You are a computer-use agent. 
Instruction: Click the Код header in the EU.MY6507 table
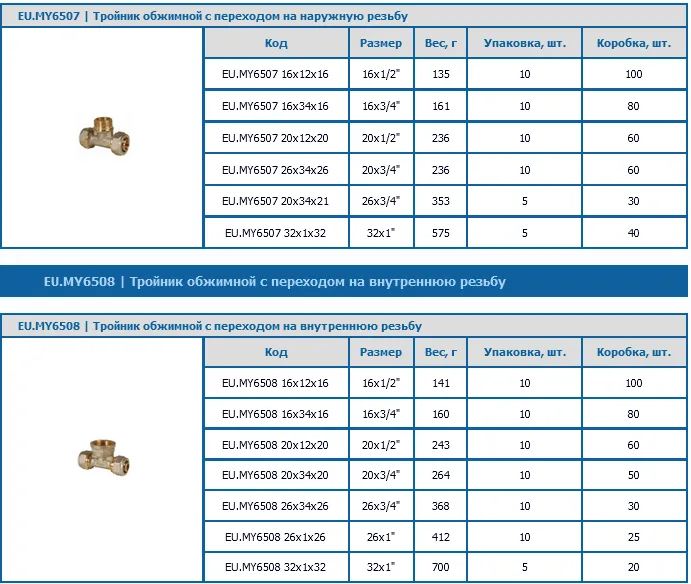click(276, 43)
